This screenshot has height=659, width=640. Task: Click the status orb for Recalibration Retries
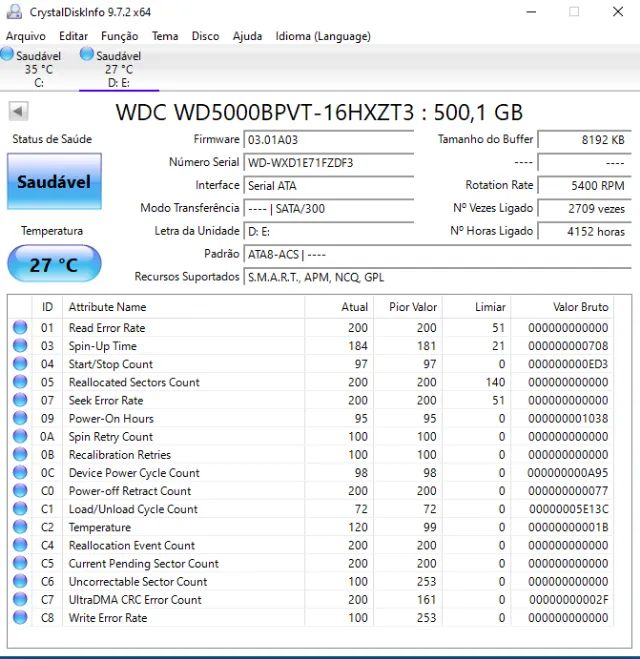coord(20,454)
